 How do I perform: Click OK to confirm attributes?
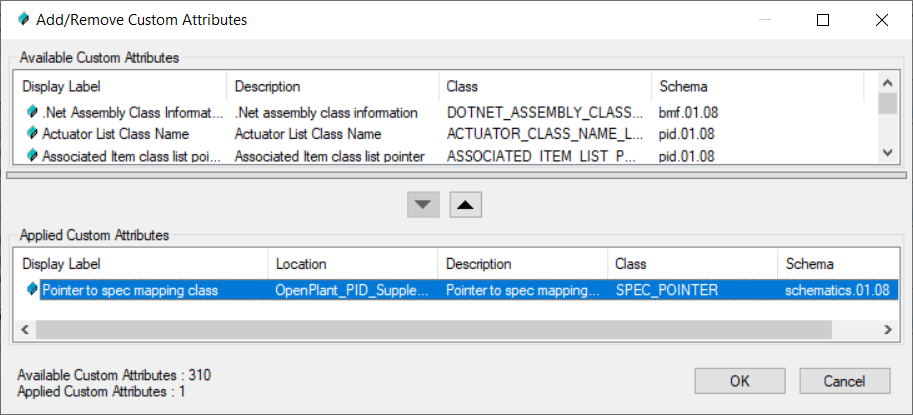pos(739,381)
